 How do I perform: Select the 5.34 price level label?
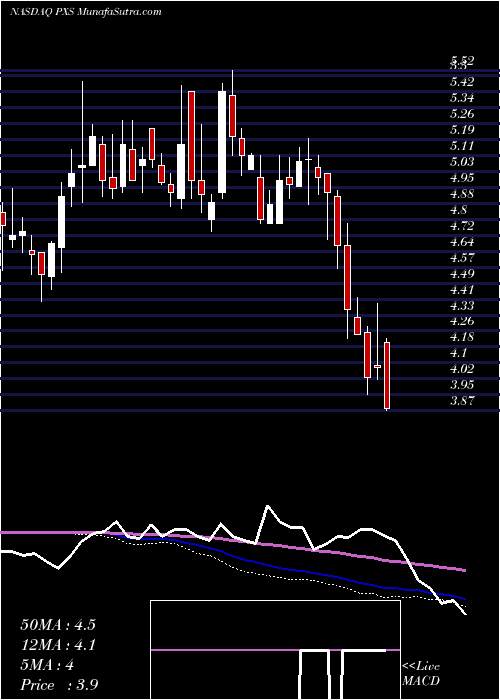pyautogui.click(x=462, y=98)
